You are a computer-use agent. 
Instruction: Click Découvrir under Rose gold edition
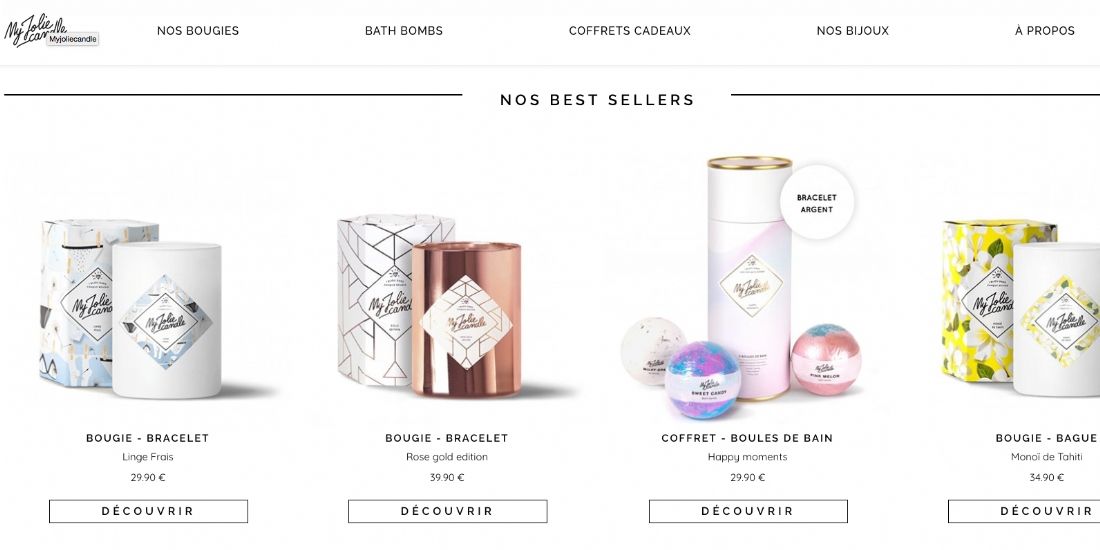[448, 511]
